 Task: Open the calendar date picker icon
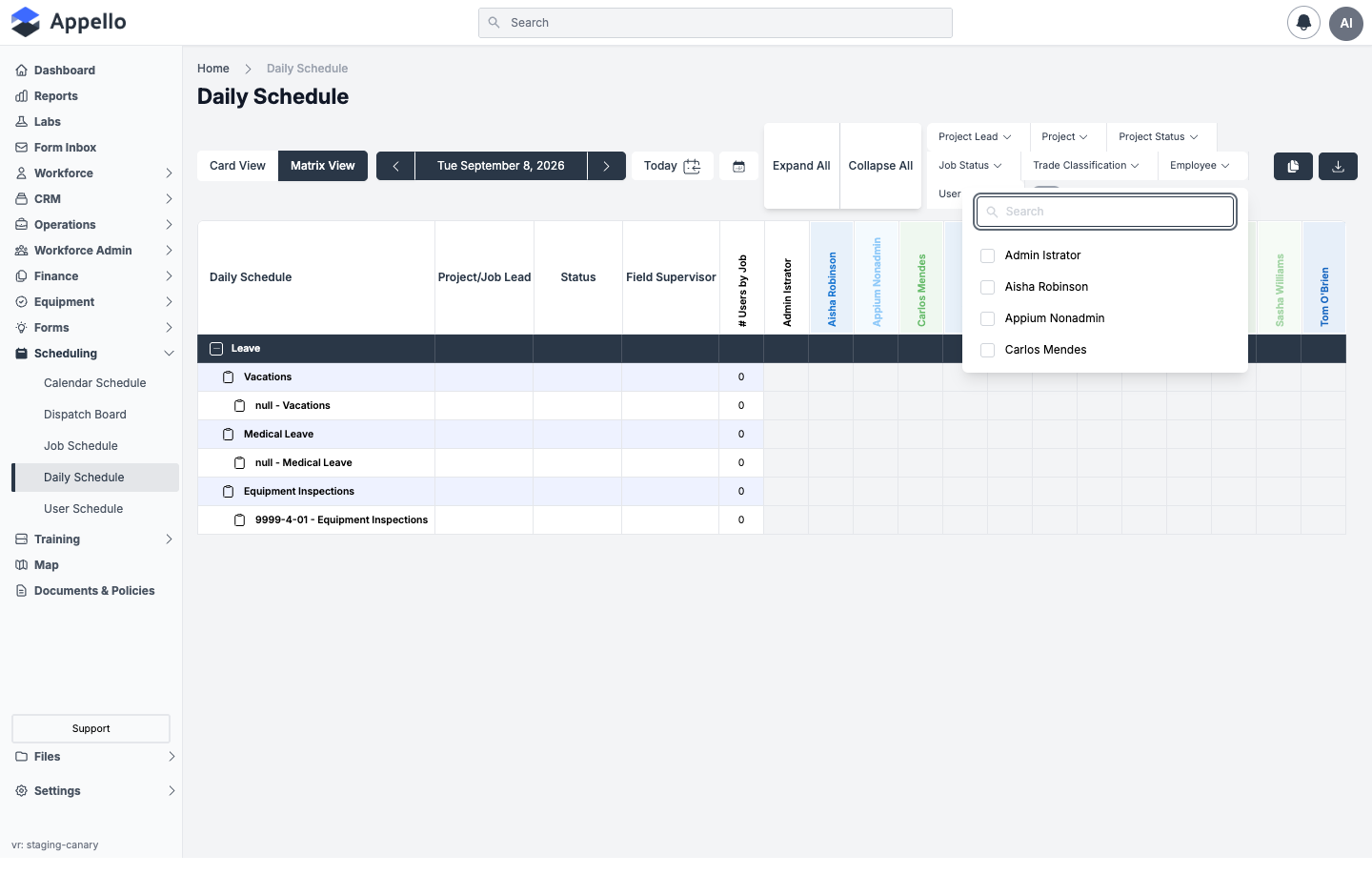pos(738,166)
